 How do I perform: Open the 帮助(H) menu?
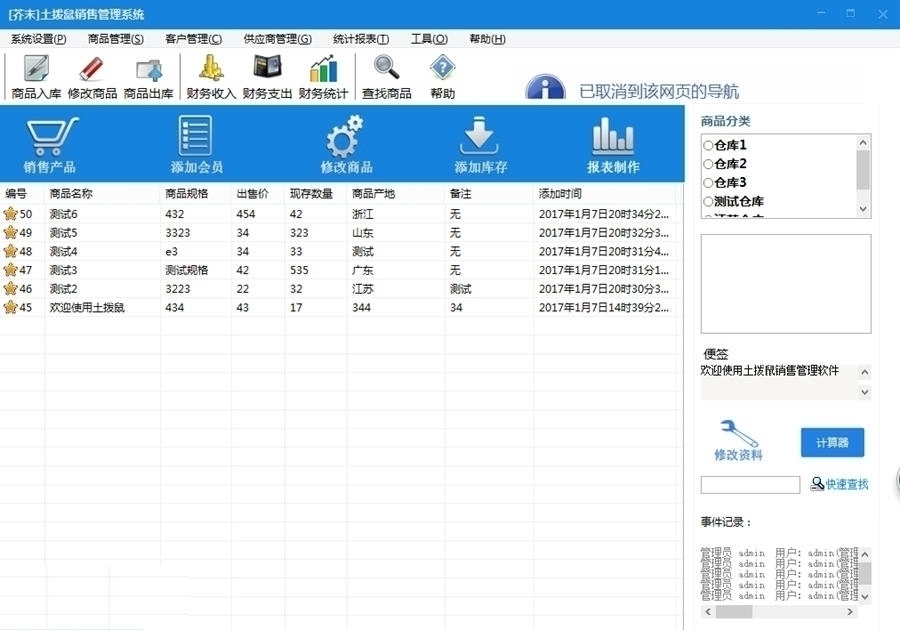tap(487, 39)
